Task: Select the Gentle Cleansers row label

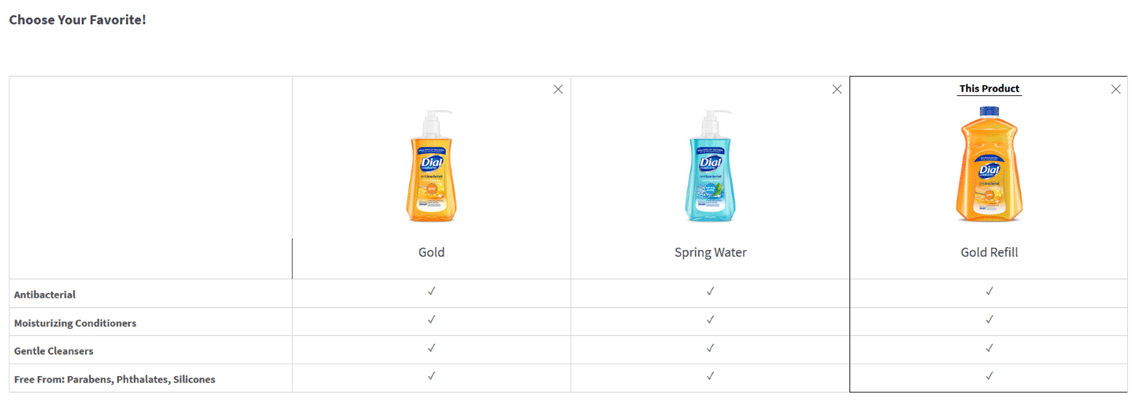Action: [x=54, y=351]
